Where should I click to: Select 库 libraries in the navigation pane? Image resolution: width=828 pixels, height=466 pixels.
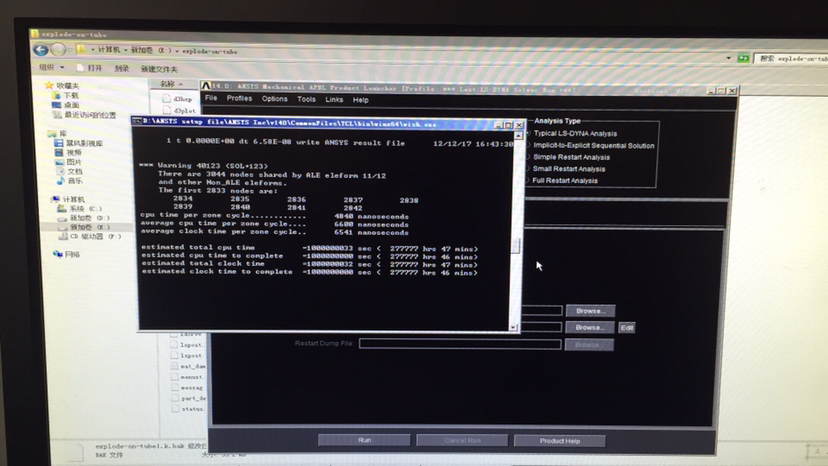(x=57, y=133)
